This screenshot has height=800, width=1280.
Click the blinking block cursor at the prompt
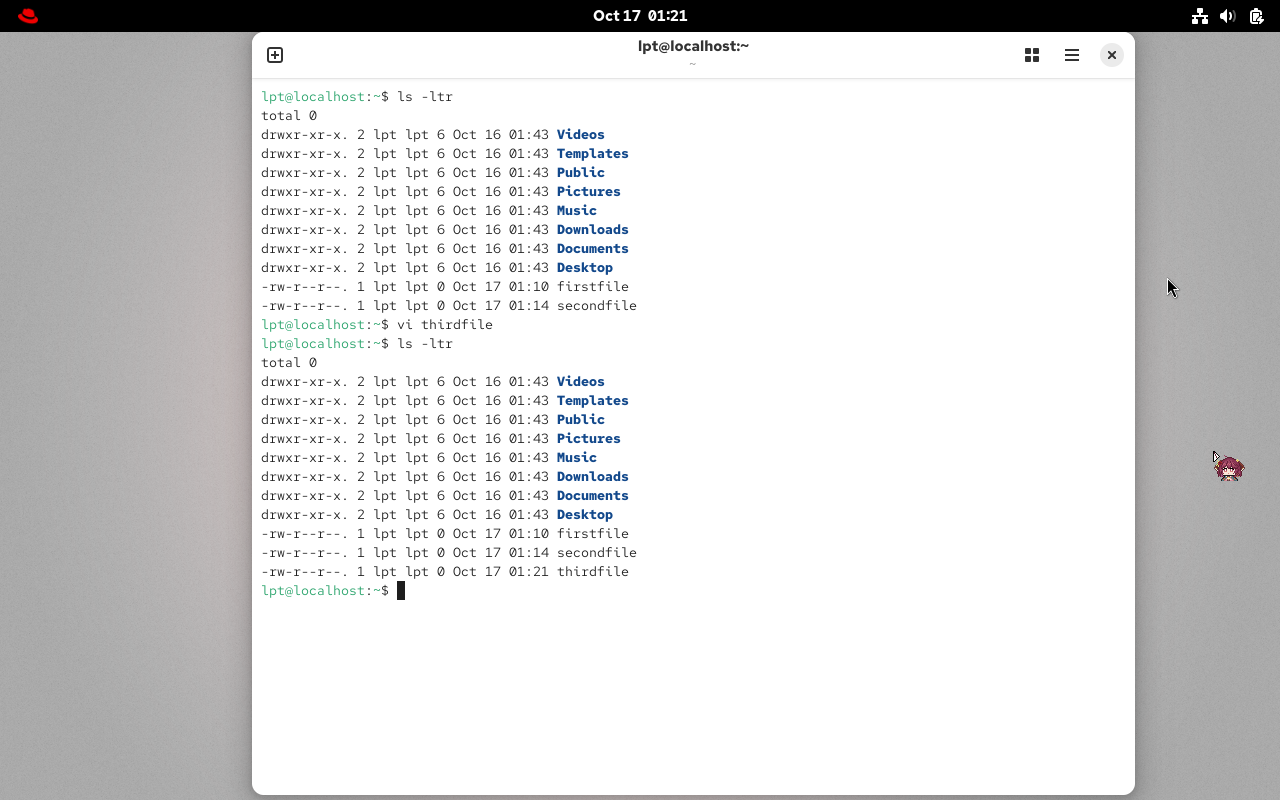401,590
